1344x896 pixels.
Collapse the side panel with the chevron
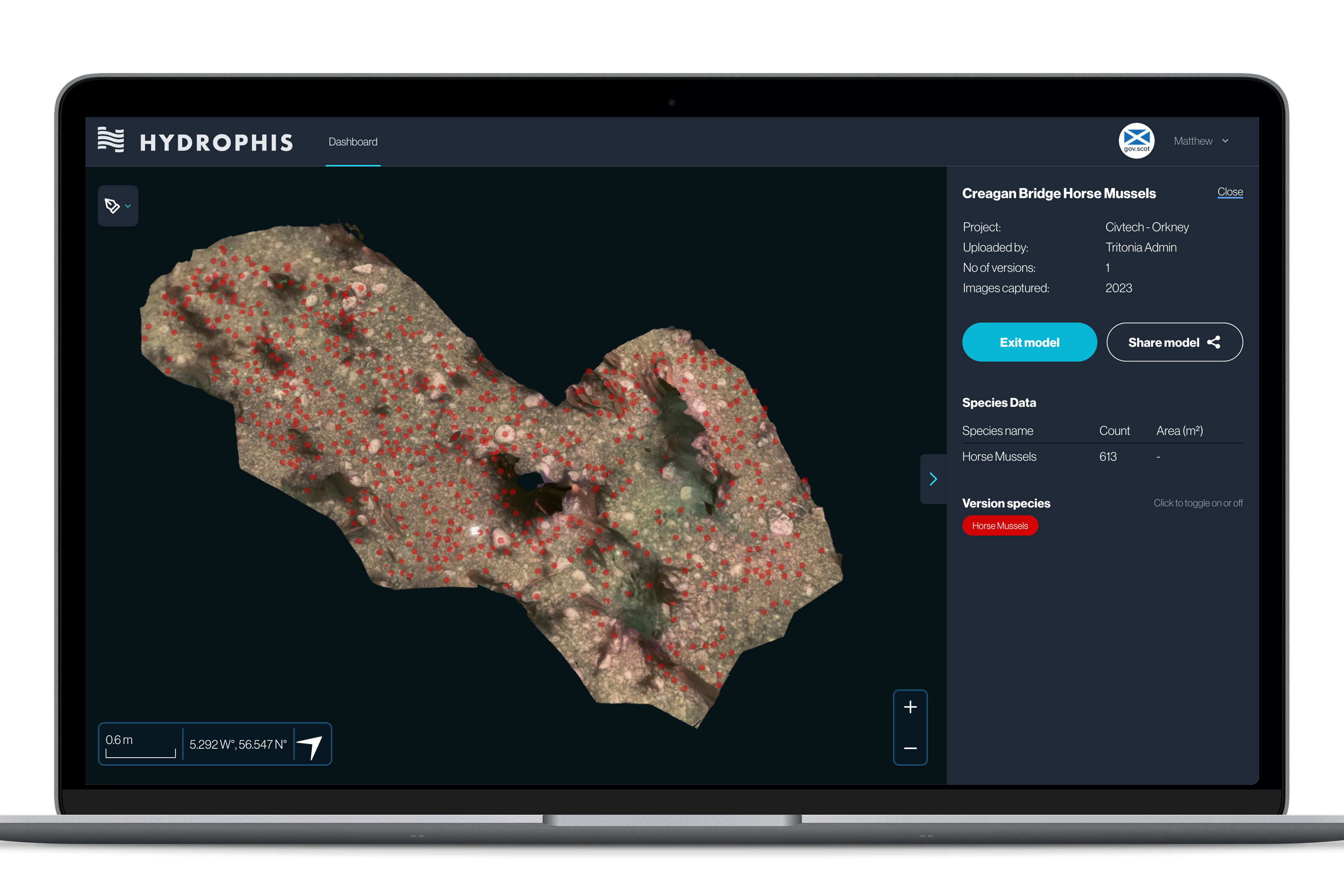933,479
